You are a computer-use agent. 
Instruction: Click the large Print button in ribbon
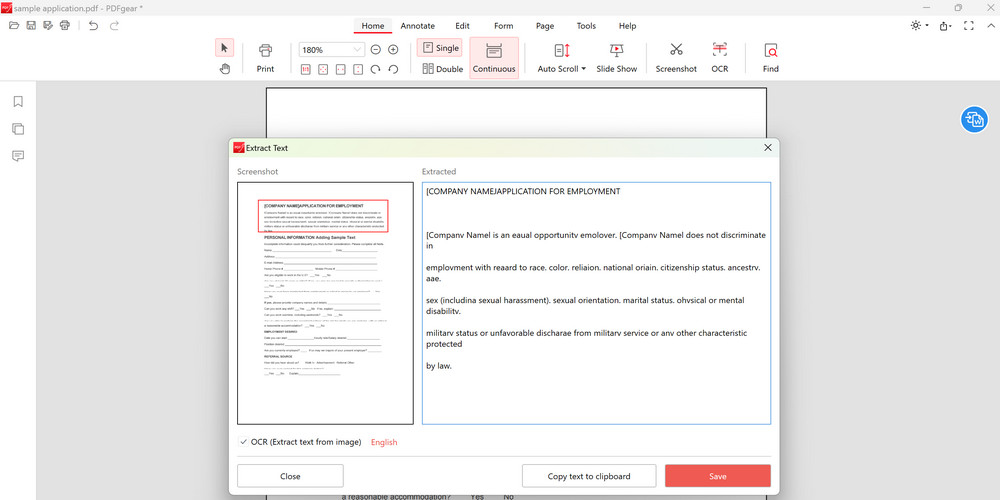[x=265, y=57]
